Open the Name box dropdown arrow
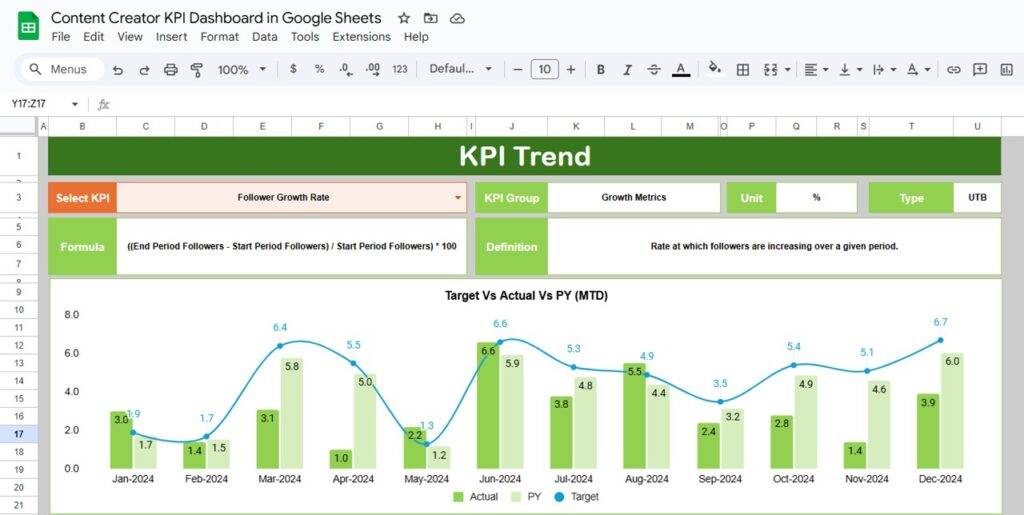1024x515 pixels. pyautogui.click(x=74, y=104)
